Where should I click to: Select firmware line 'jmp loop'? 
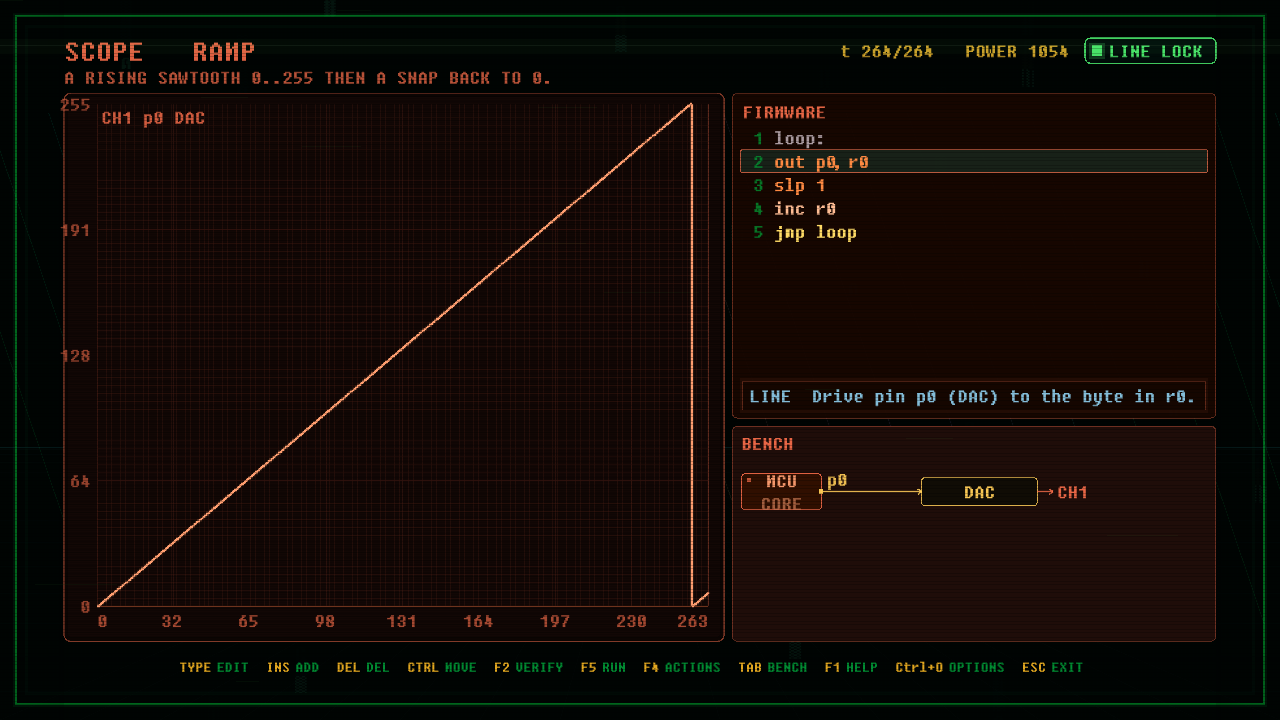tap(973, 232)
